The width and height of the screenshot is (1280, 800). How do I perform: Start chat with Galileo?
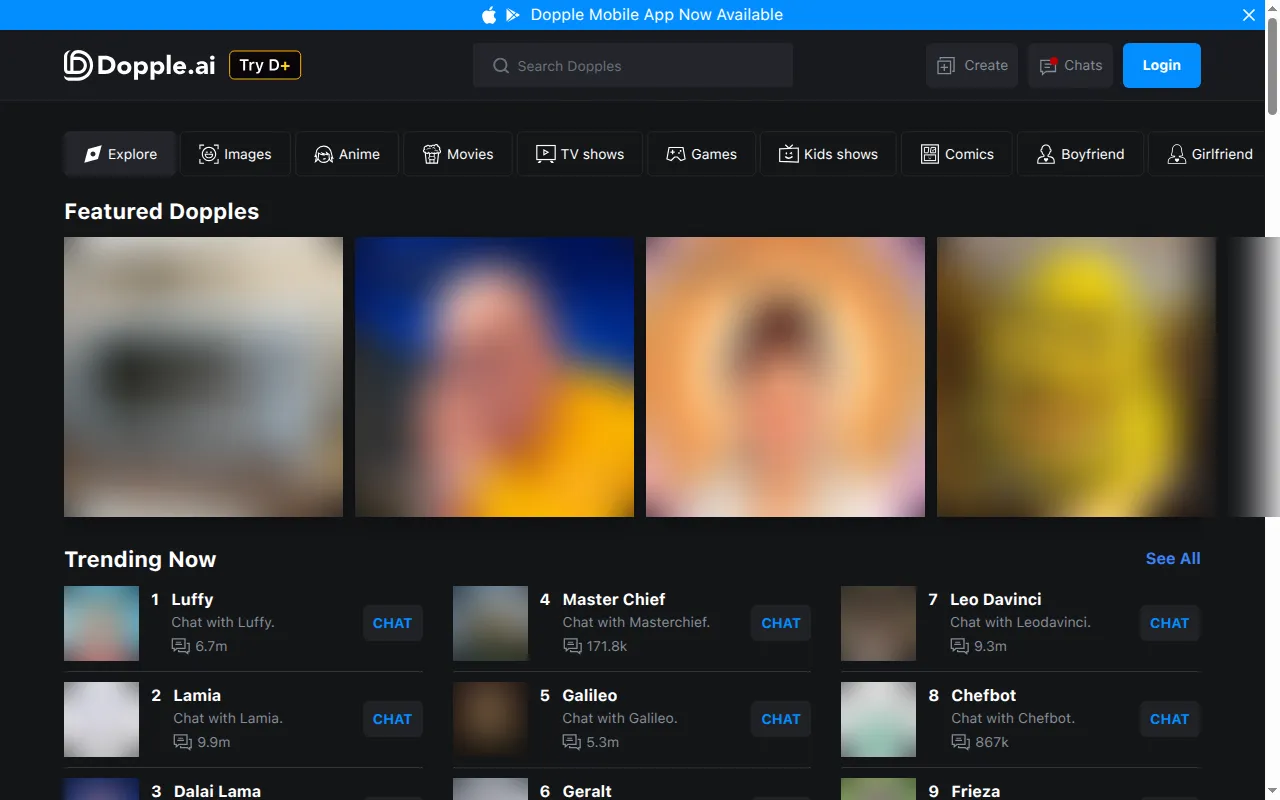(x=781, y=719)
